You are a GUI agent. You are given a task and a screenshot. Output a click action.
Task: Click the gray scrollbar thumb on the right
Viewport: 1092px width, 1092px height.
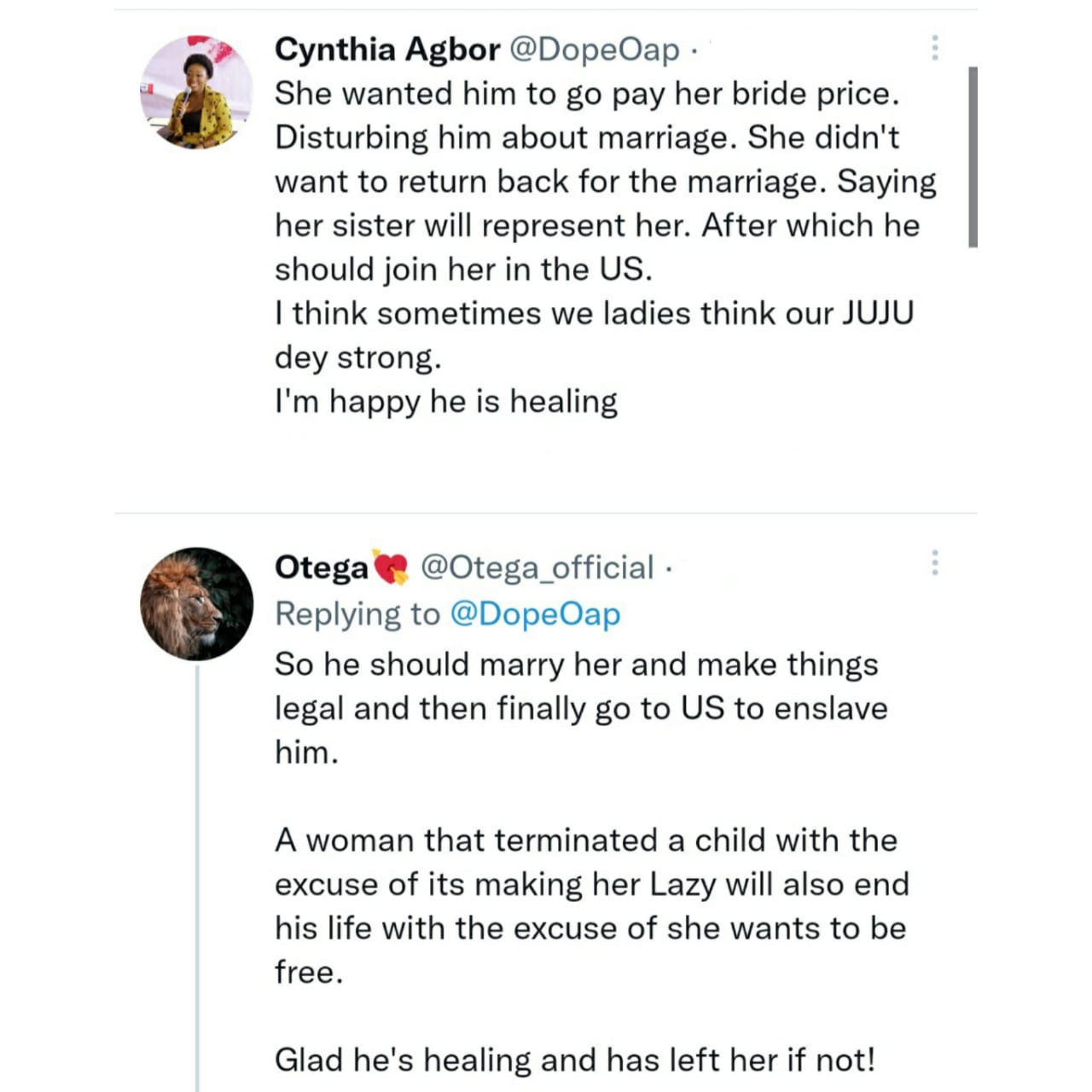tap(973, 157)
